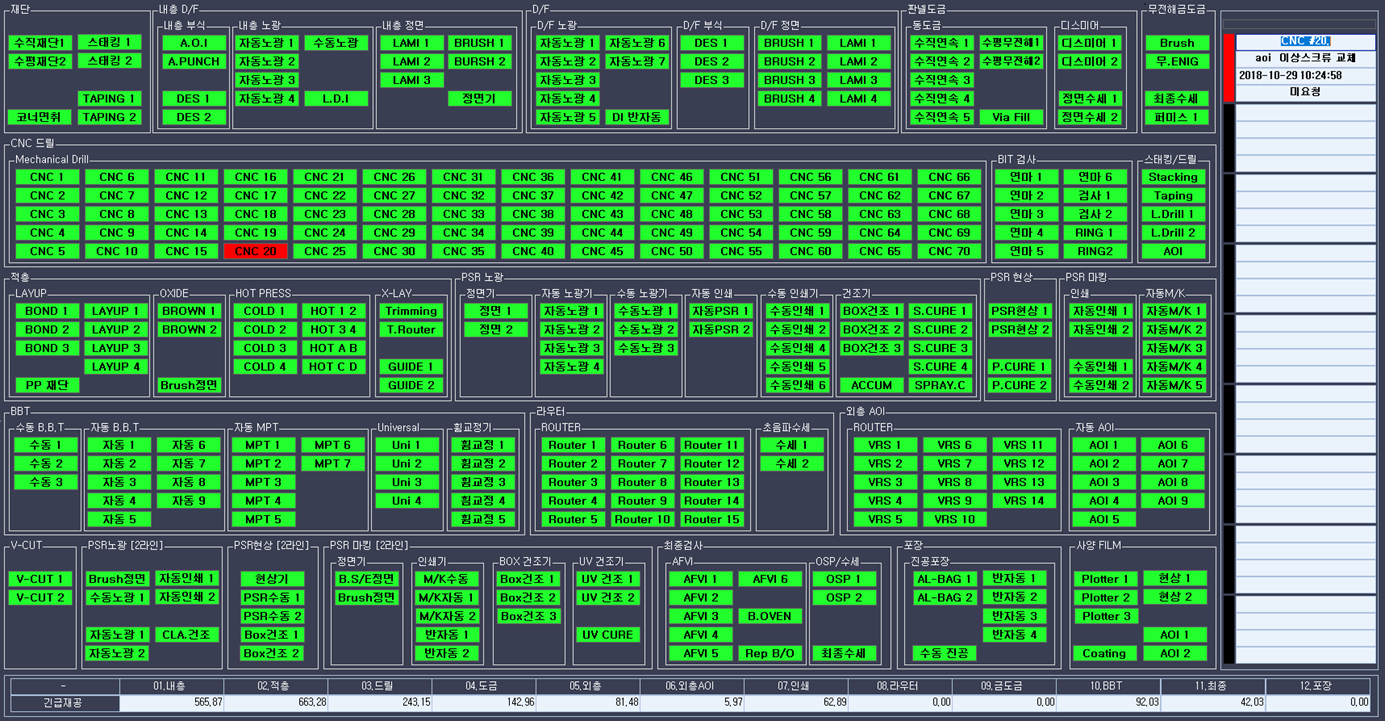This screenshot has width=1385, height=721.
Task: Click the 565,87 value under 01.내층
Action: point(172,703)
